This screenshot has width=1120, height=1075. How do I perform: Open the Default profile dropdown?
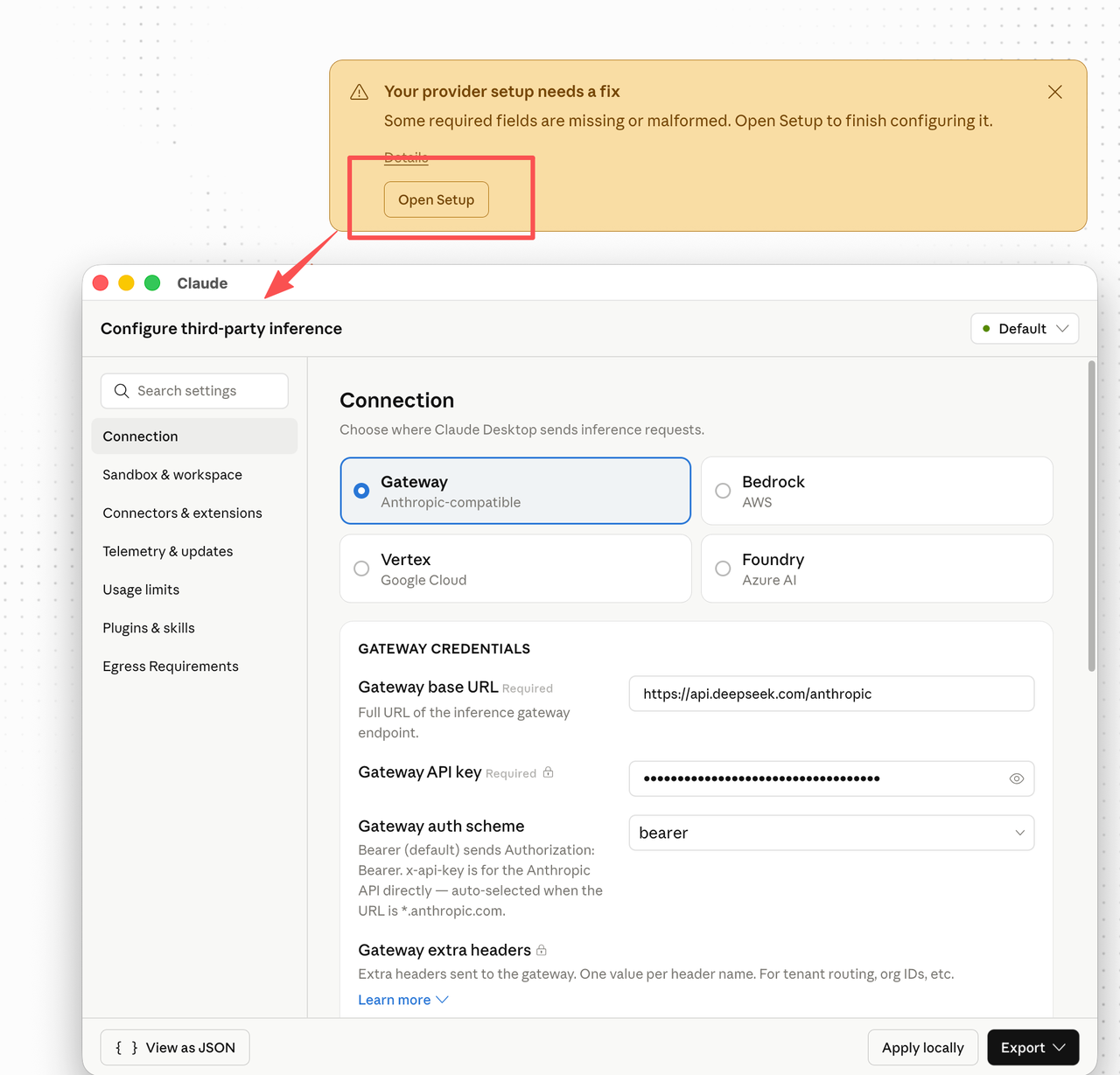click(1025, 329)
